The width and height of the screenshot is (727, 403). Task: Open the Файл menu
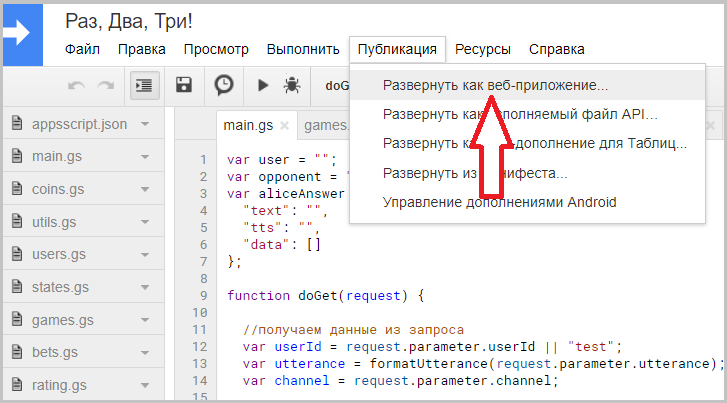point(83,49)
